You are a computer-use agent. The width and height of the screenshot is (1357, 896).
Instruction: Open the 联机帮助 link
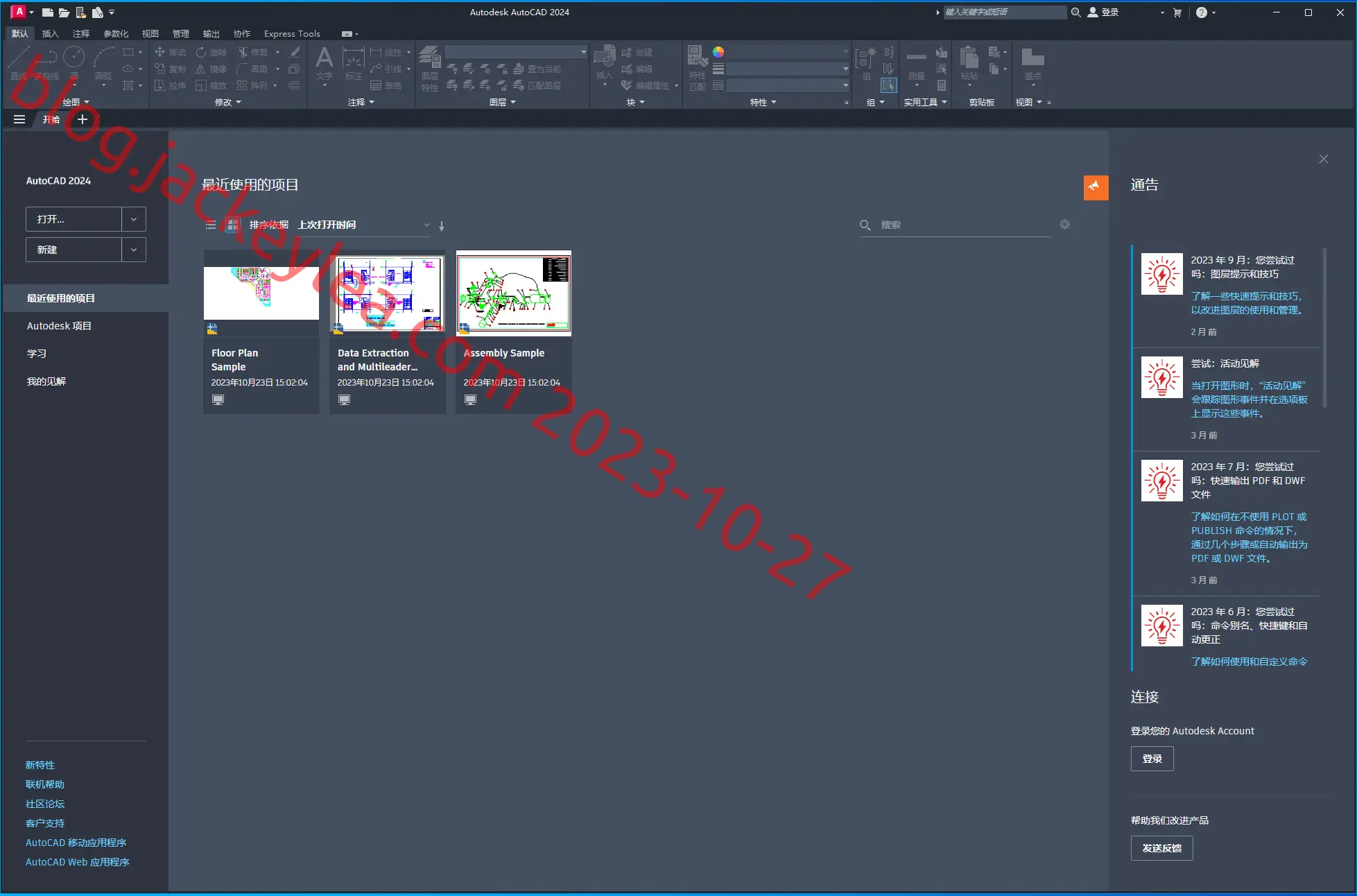click(x=45, y=784)
